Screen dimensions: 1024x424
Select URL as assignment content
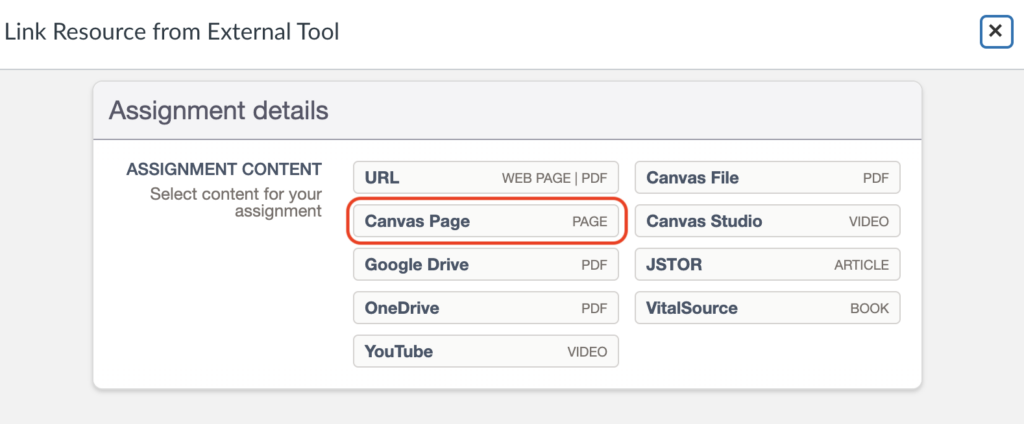click(x=486, y=178)
